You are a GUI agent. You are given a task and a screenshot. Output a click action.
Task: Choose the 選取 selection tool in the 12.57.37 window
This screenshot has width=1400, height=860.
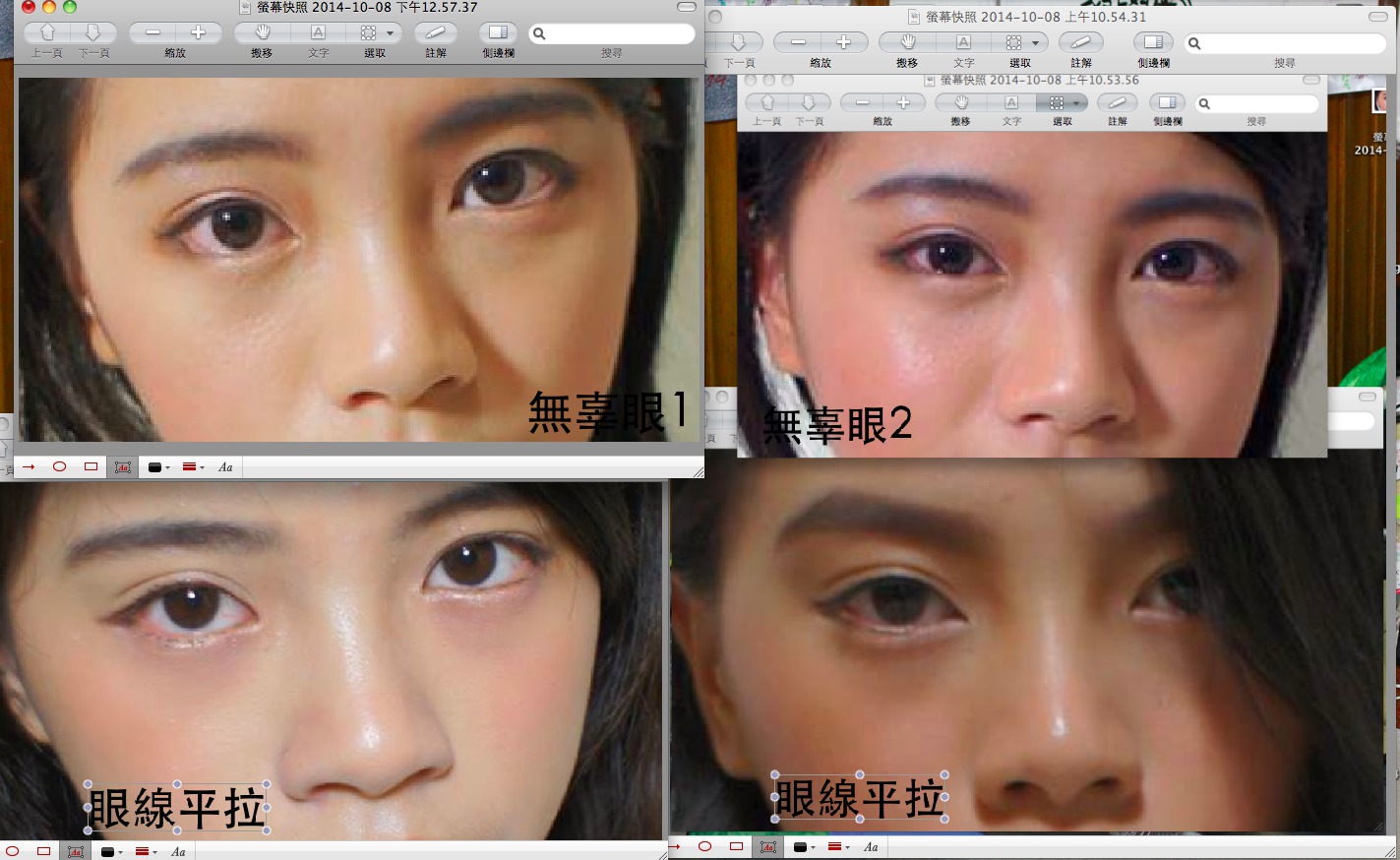coord(368,32)
